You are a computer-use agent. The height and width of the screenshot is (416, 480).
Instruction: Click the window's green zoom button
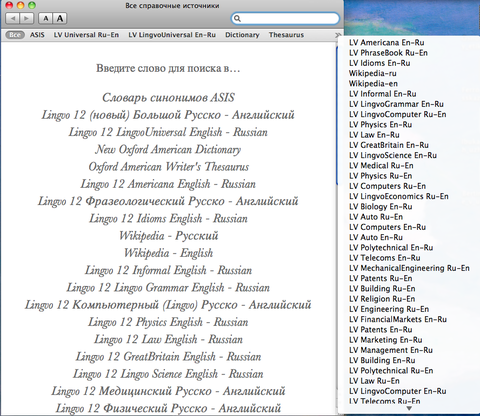[x=32, y=5]
